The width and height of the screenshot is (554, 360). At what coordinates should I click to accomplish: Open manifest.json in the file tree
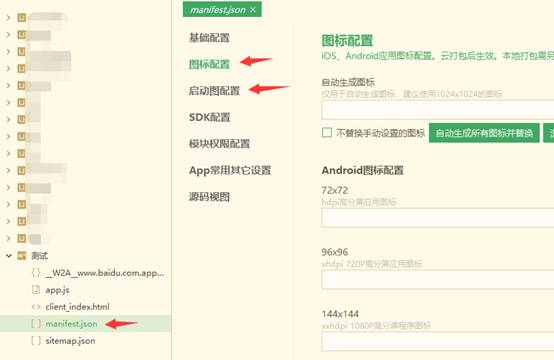click(71, 324)
